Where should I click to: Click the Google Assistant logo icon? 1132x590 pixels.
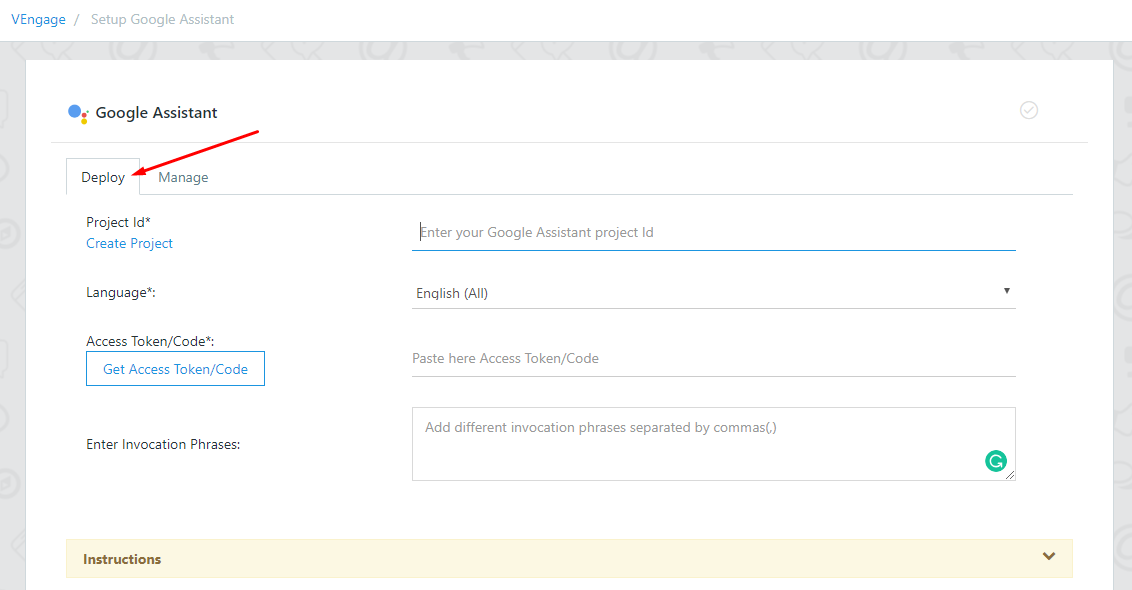(x=78, y=113)
